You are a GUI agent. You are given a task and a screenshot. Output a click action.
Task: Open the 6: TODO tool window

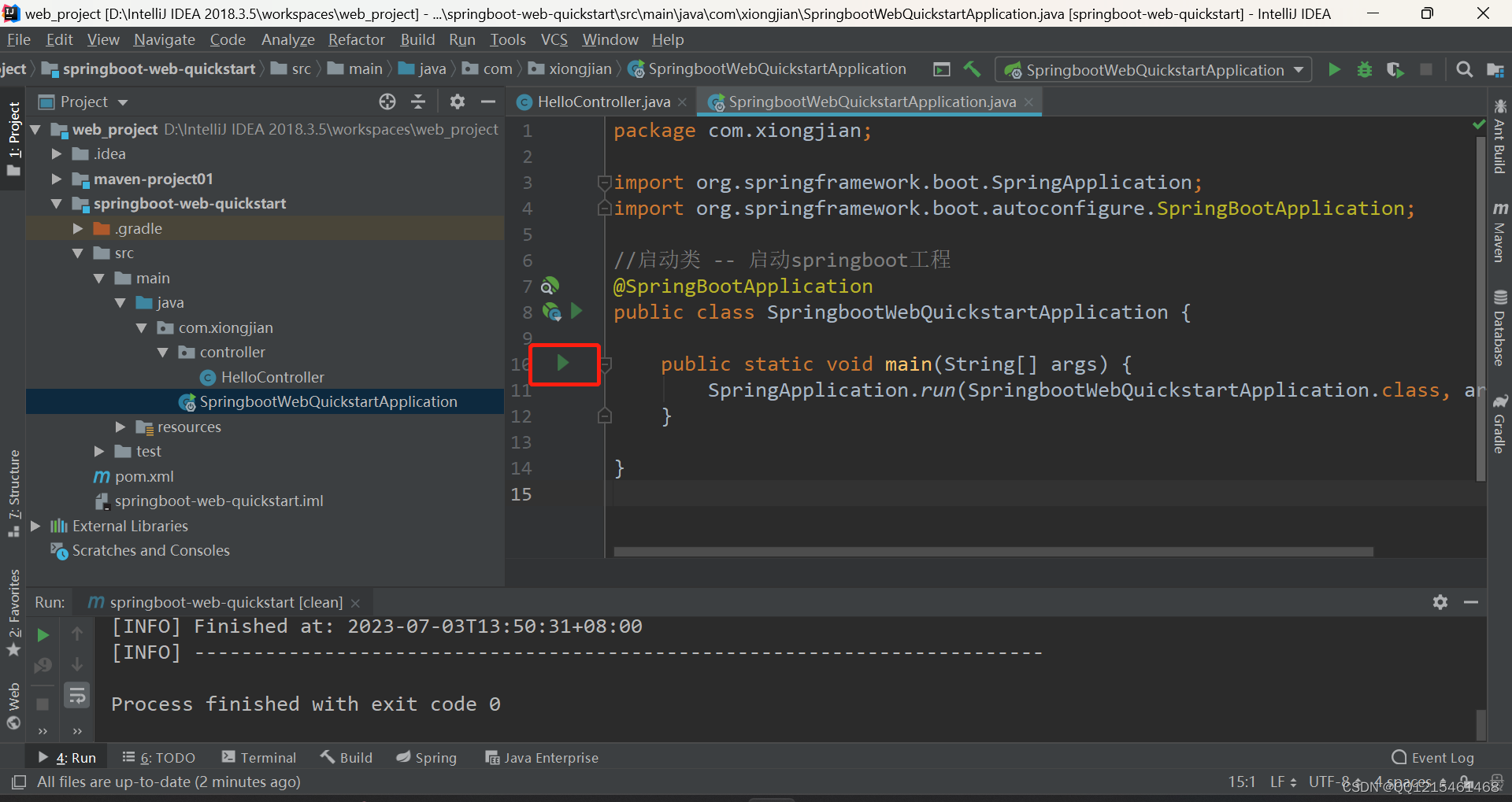point(159,757)
